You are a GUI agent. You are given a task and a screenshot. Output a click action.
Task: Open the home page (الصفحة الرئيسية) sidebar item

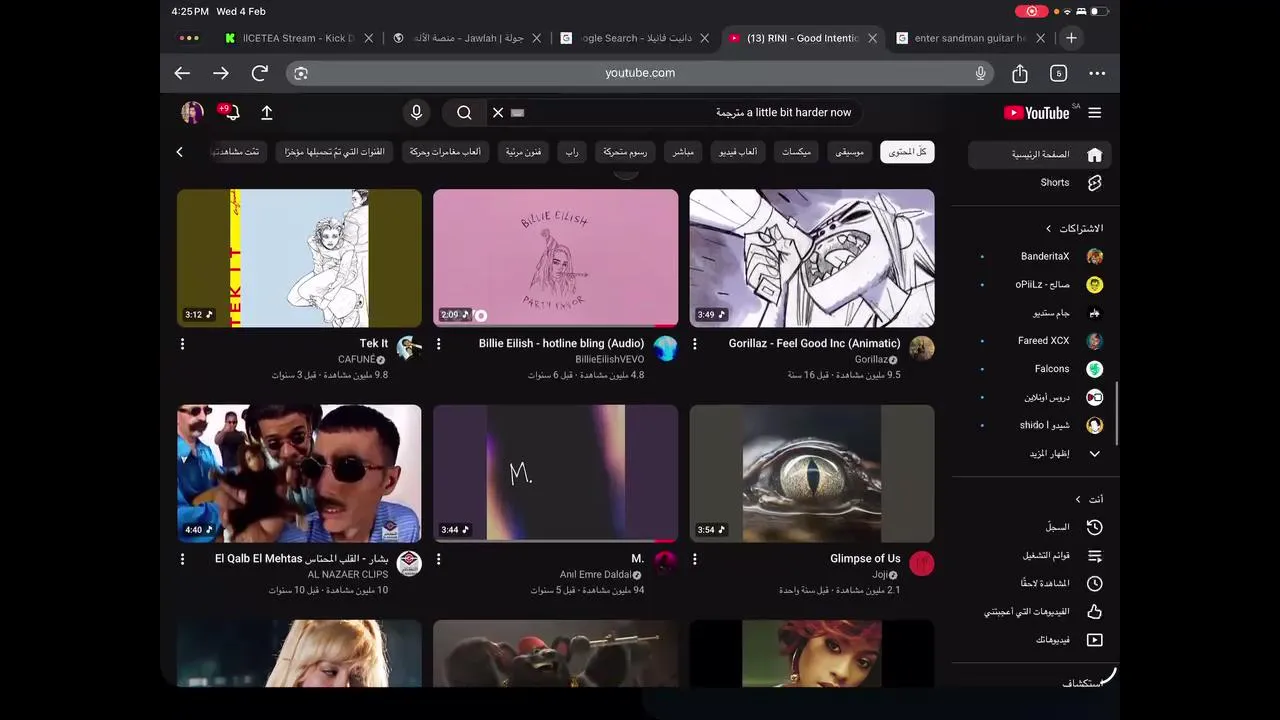coord(1039,155)
